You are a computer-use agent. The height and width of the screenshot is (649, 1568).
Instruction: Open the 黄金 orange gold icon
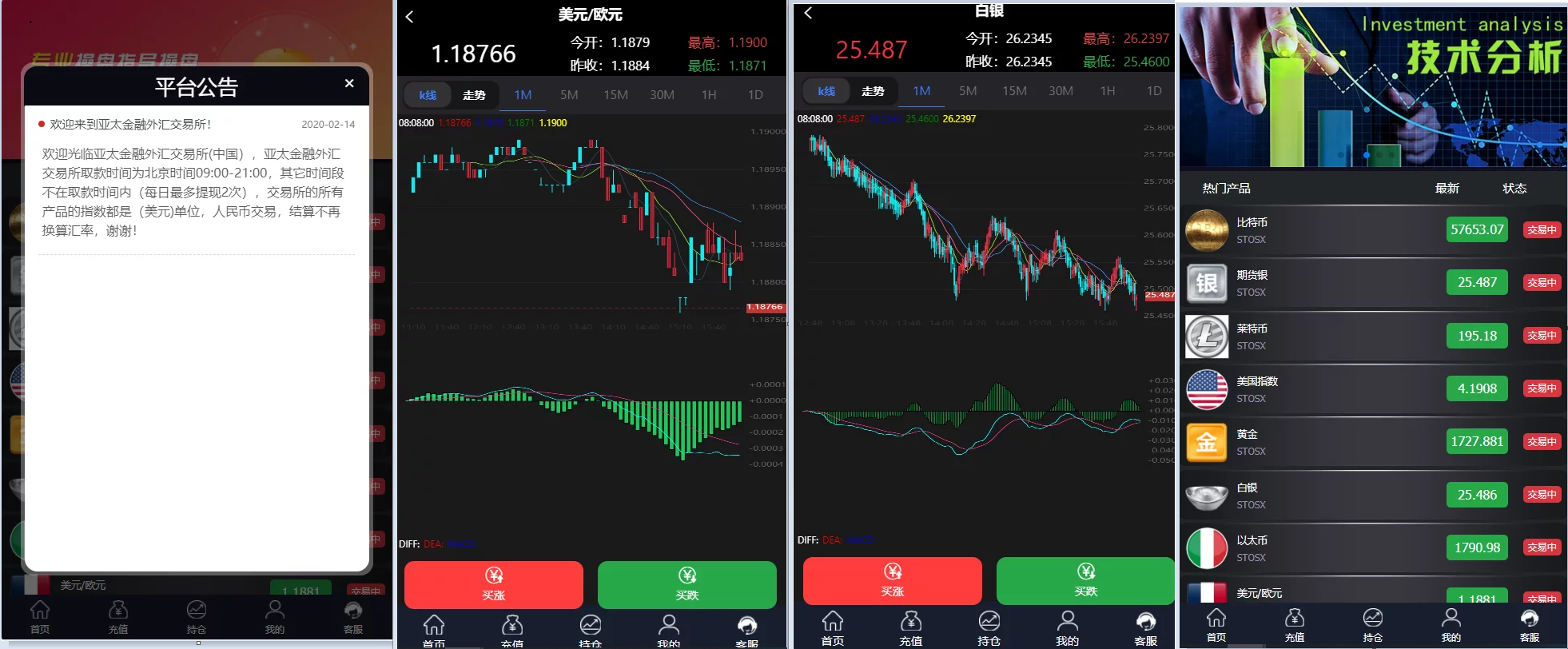[1206, 442]
